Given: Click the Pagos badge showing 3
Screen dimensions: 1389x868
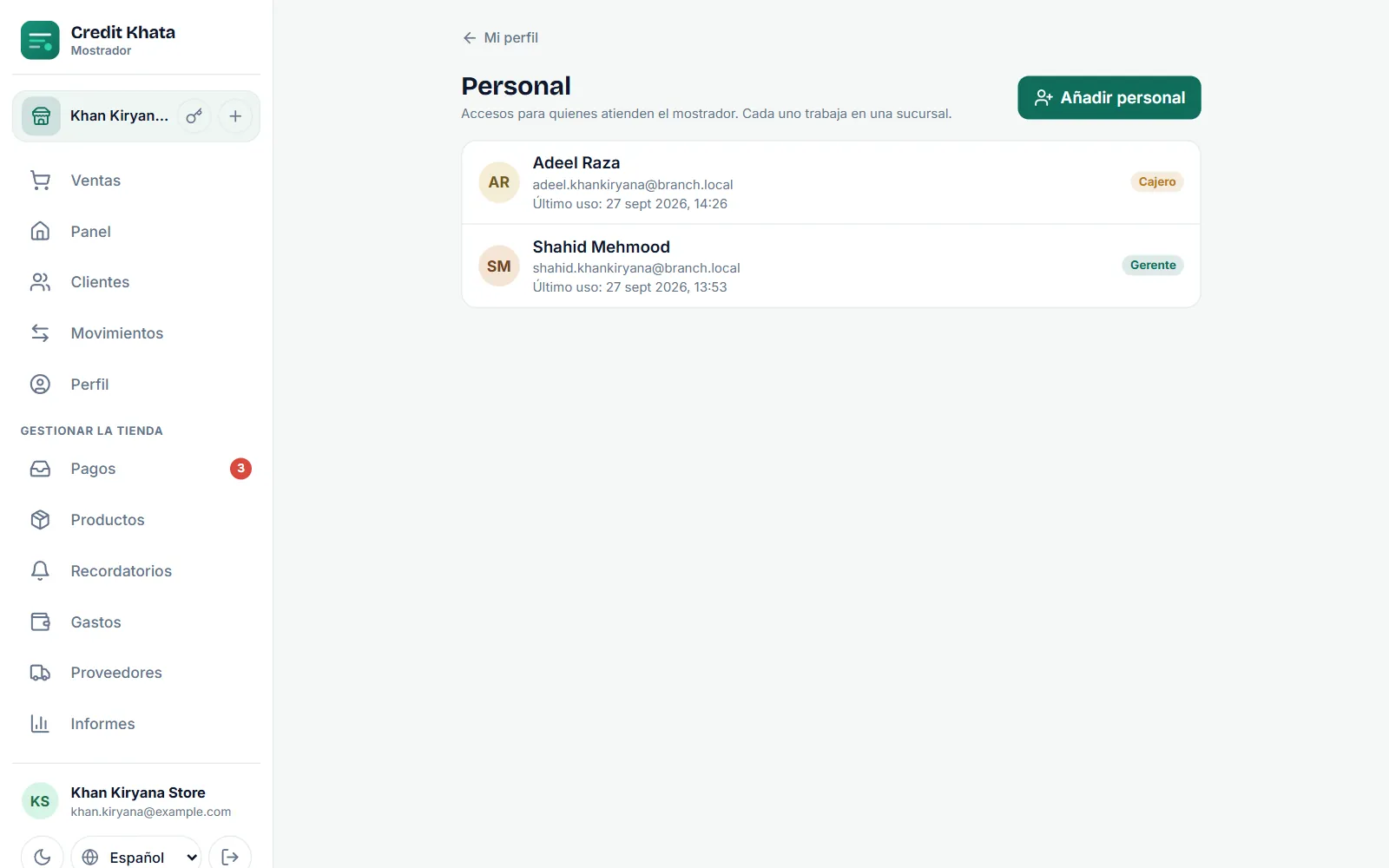Looking at the screenshot, I should click(x=240, y=469).
